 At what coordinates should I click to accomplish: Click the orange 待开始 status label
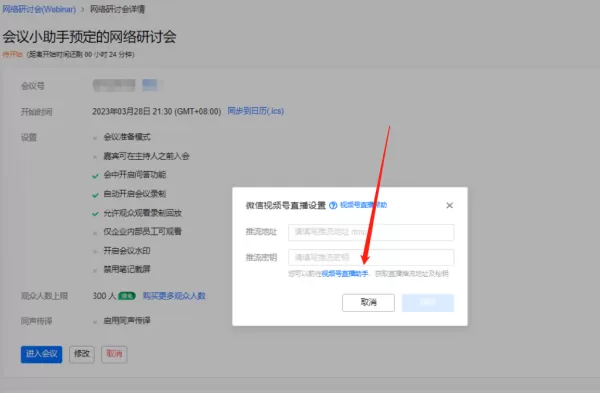click(12, 54)
